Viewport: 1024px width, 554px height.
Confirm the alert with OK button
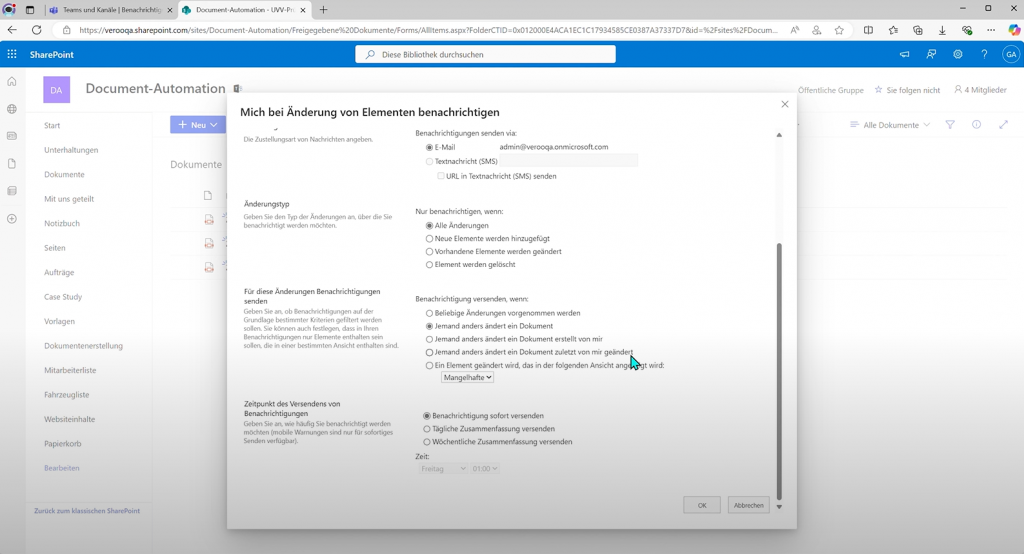coord(702,505)
